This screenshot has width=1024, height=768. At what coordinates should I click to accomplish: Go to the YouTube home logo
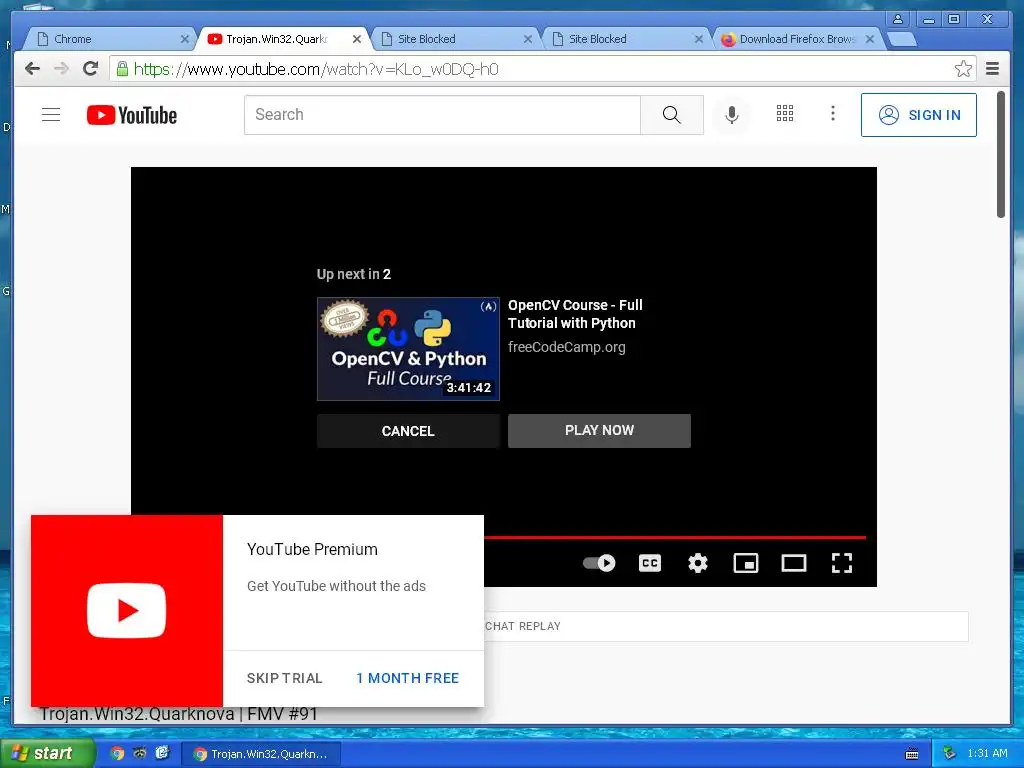tap(132, 115)
